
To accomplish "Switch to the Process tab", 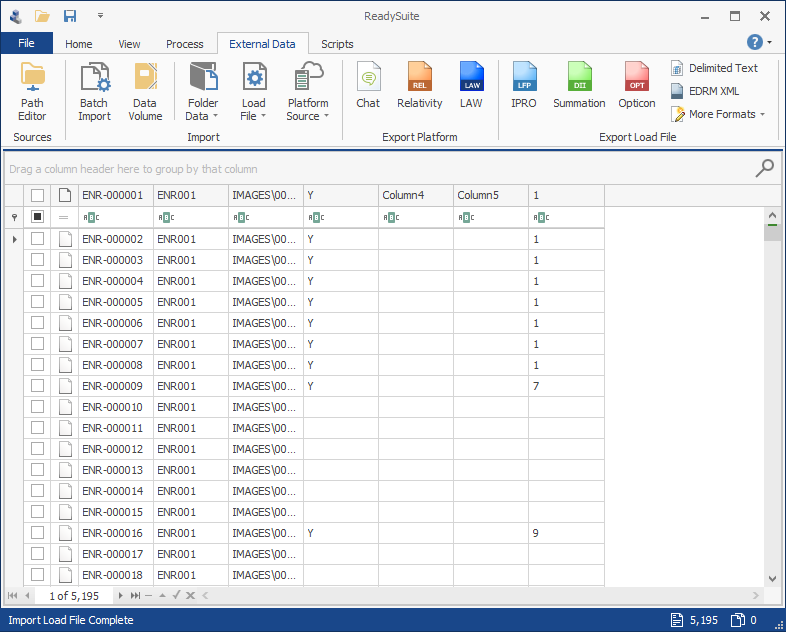I will pyautogui.click(x=184, y=44).
